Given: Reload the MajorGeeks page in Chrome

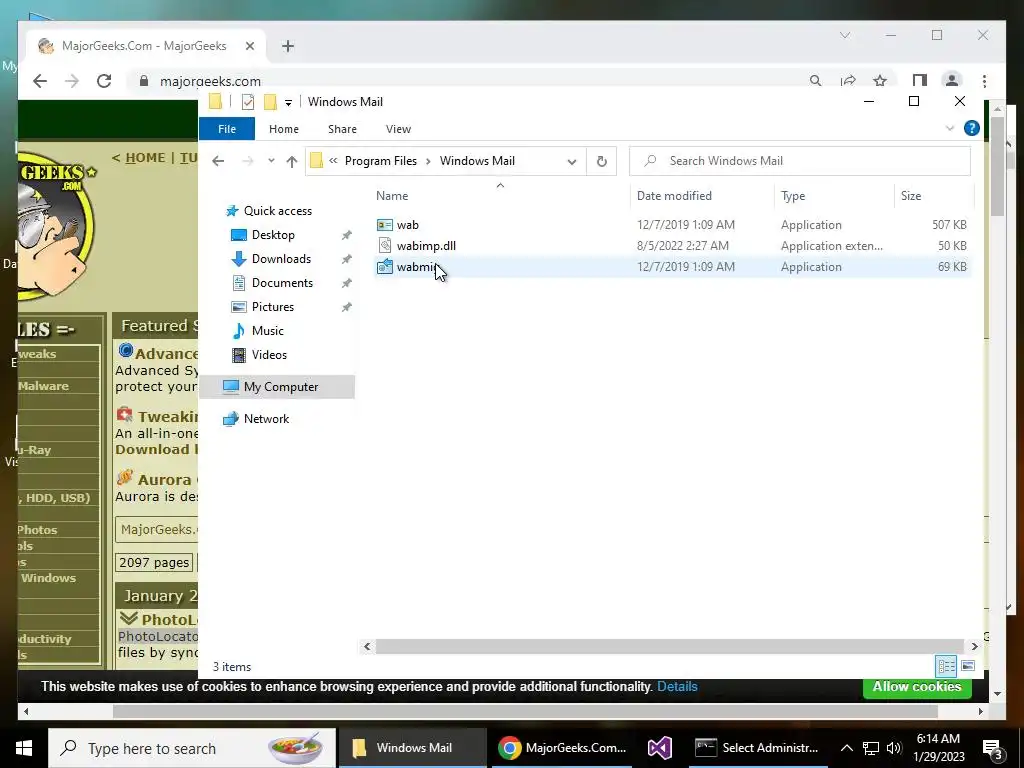Looking at the screenshot, I should pyautogui.click(x=104, y=81).
